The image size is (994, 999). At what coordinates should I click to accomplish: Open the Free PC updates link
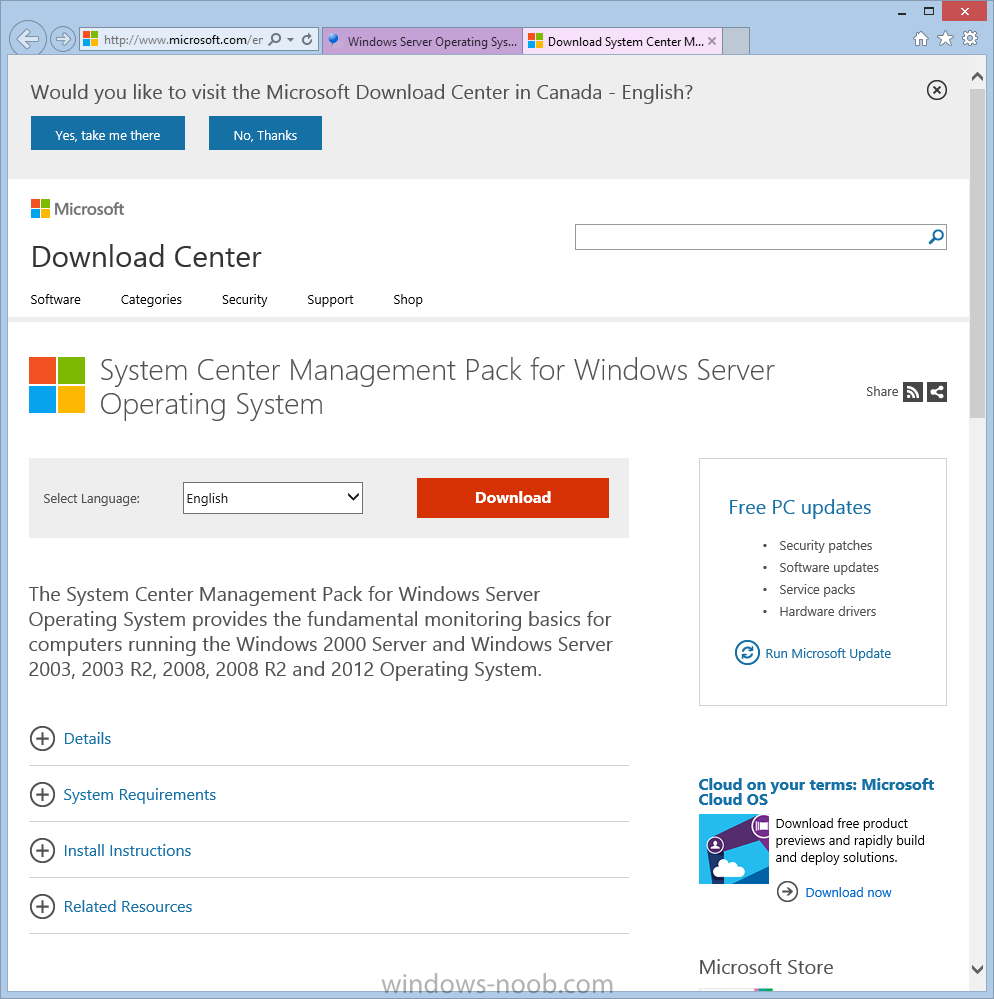[x=800, y=507]
